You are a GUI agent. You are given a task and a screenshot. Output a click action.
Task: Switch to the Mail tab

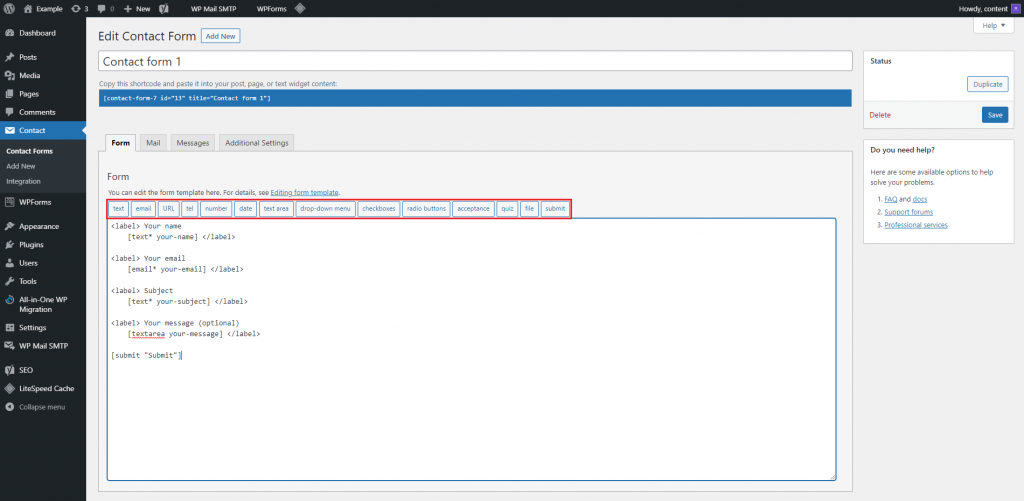pos(153,143)
